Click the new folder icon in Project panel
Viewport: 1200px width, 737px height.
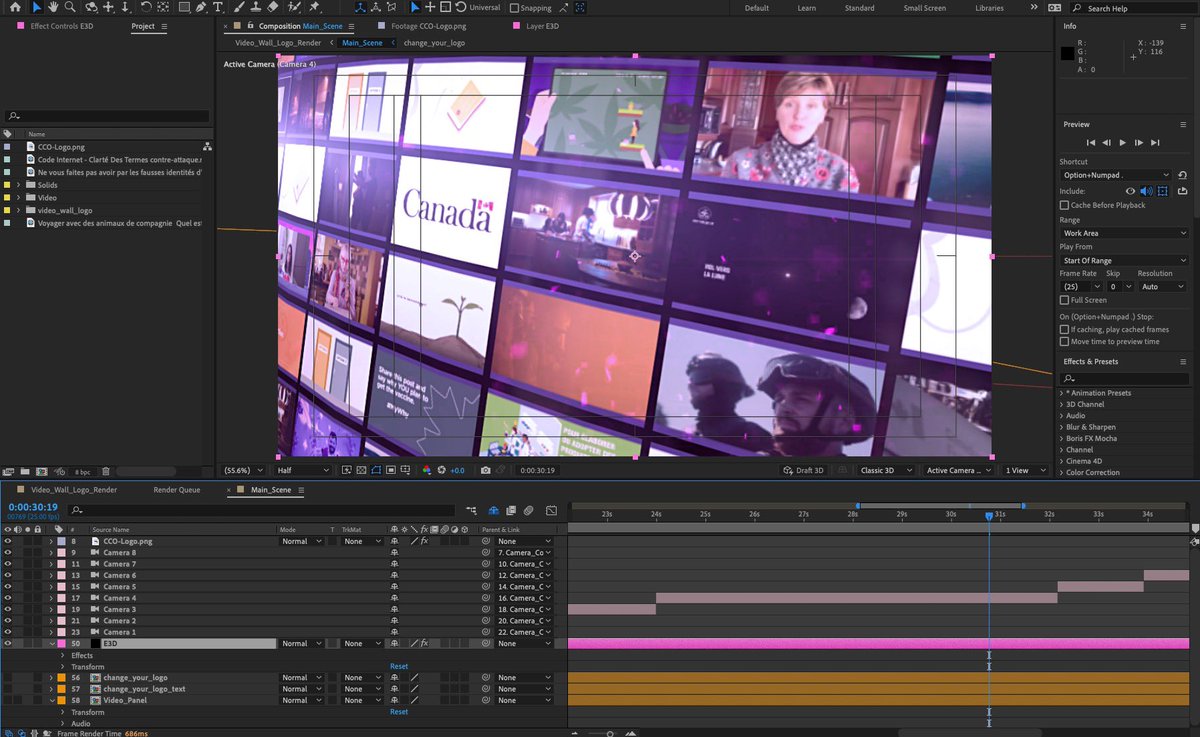click(23, 471)
